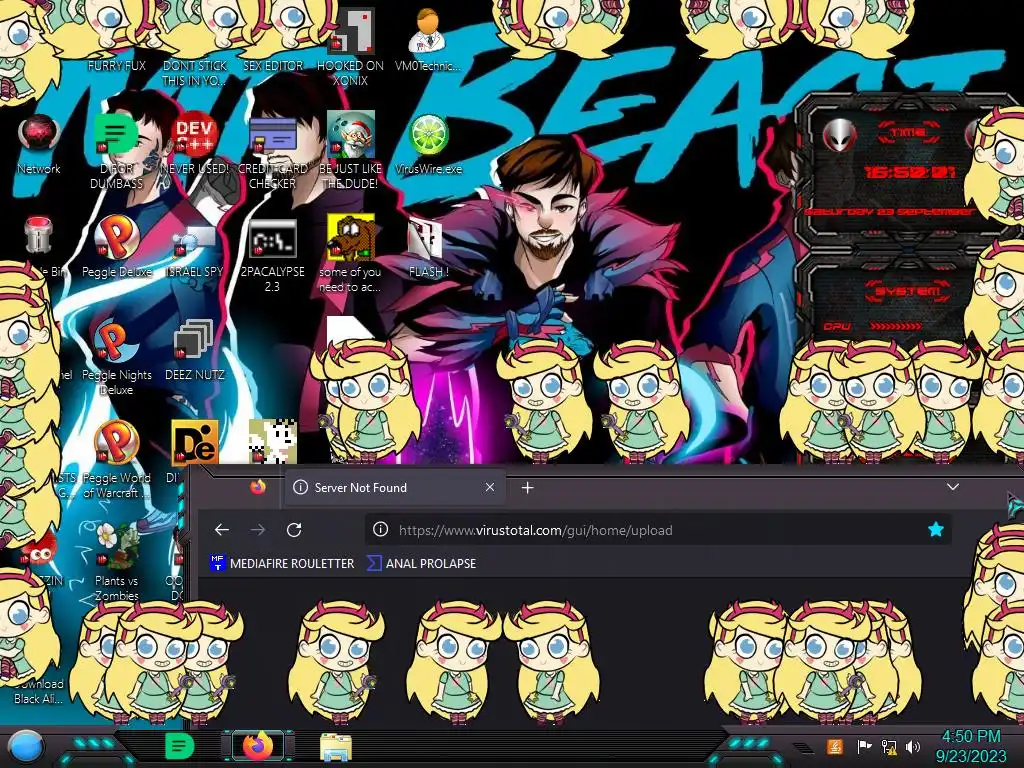
Task: Launch Plants vs Zombies
Action: [x=116, y=546]
